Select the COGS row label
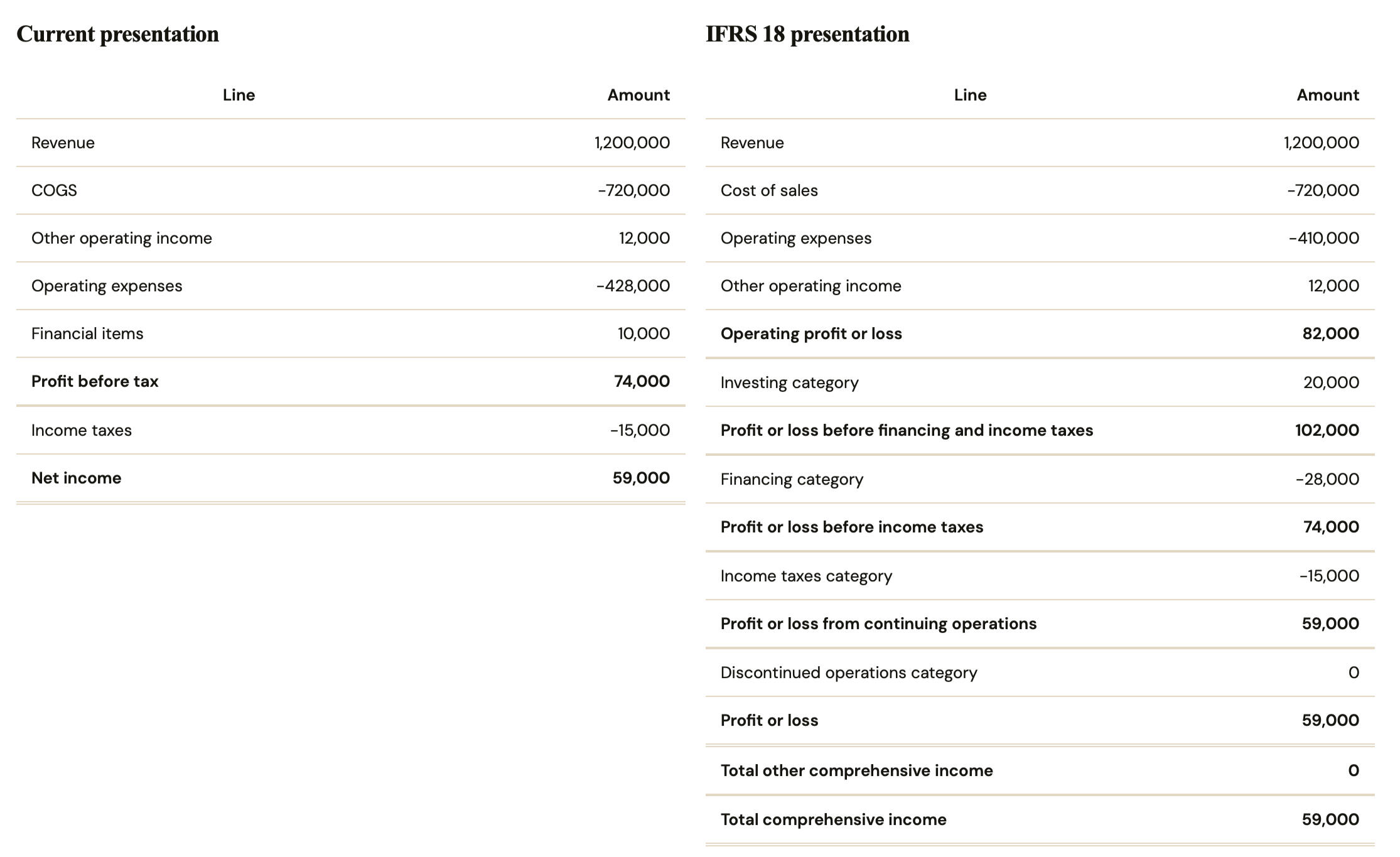The width and height of the screenshot is (1400, 857). (x=54, y=190)
